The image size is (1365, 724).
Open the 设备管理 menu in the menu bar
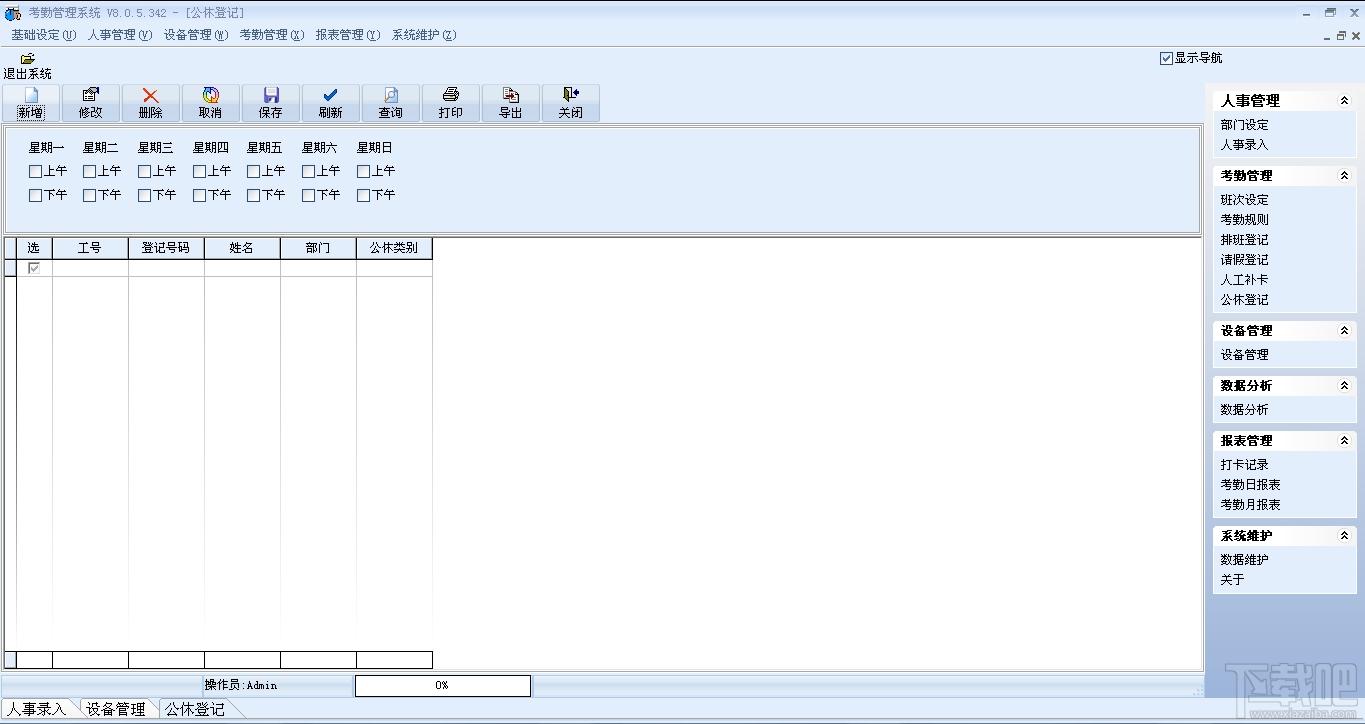click(196, 35)
